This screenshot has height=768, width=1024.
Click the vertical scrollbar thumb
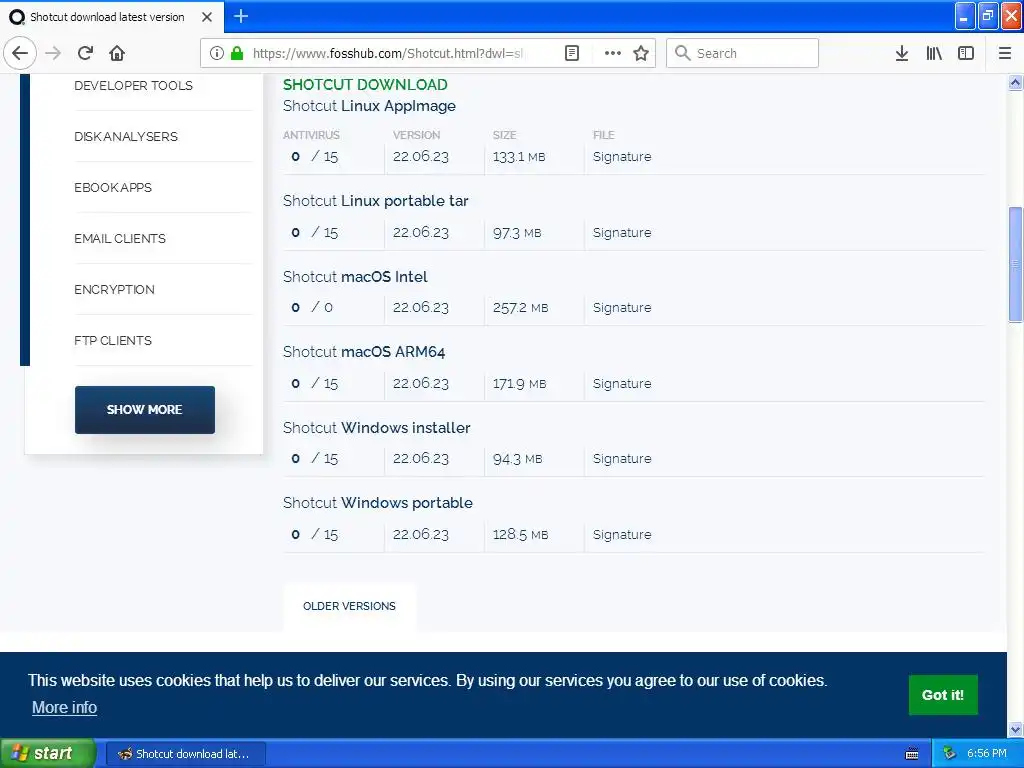[x=1015, y=264]
